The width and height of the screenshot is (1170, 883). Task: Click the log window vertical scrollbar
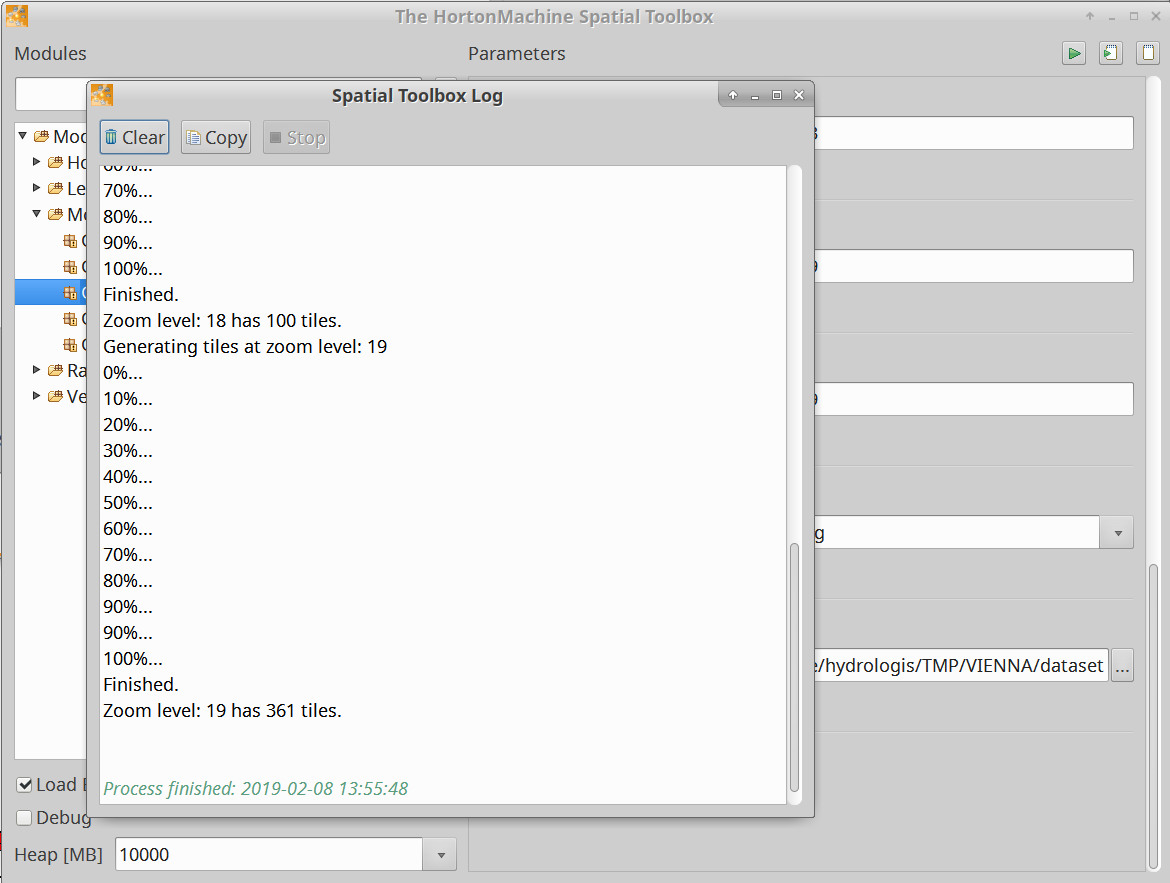pos(794,667)
